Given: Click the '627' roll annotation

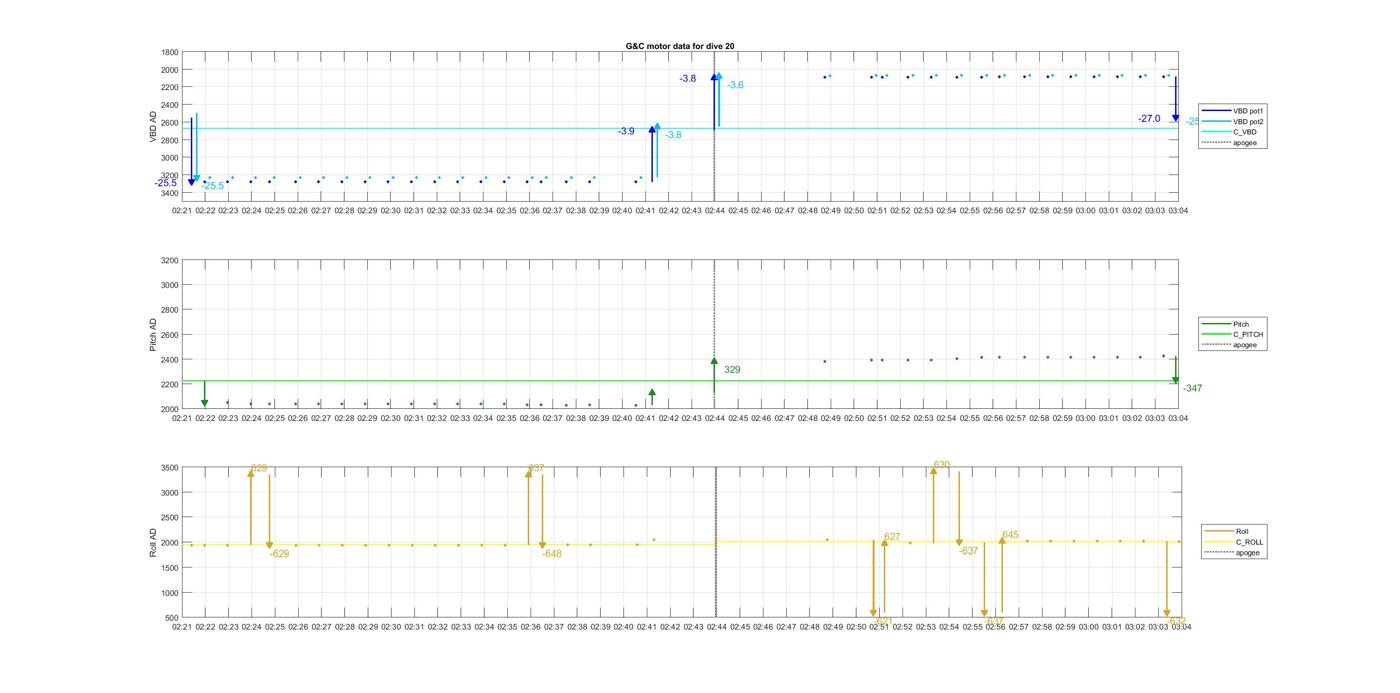Looking at the screenshot, I should coord(892,537).
